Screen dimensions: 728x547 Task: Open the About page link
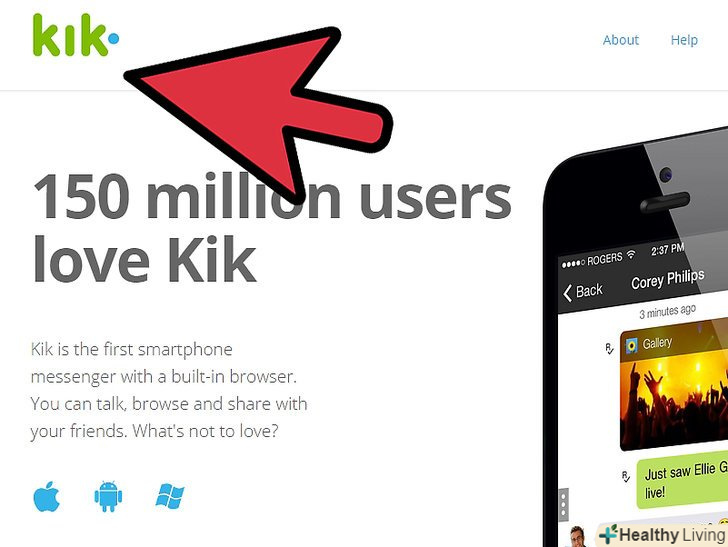[x=621, y=40]
